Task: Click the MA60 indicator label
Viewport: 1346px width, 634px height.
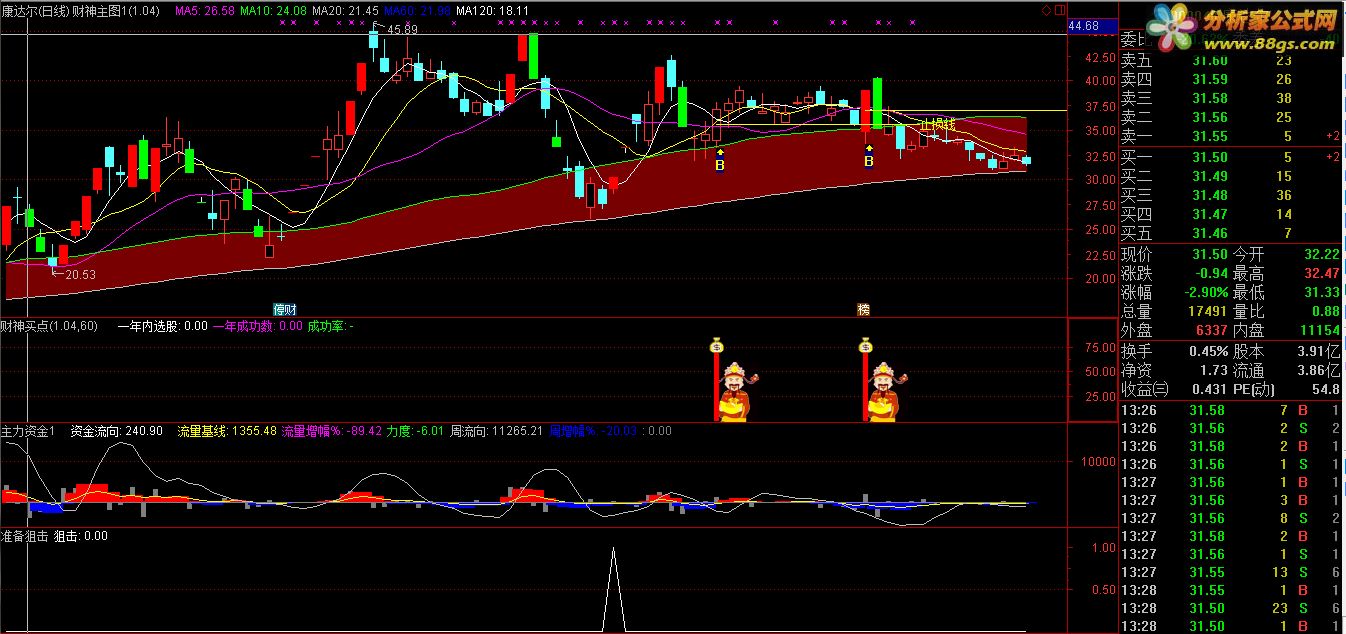Action: pyautogui.click(x=415, y=9)
